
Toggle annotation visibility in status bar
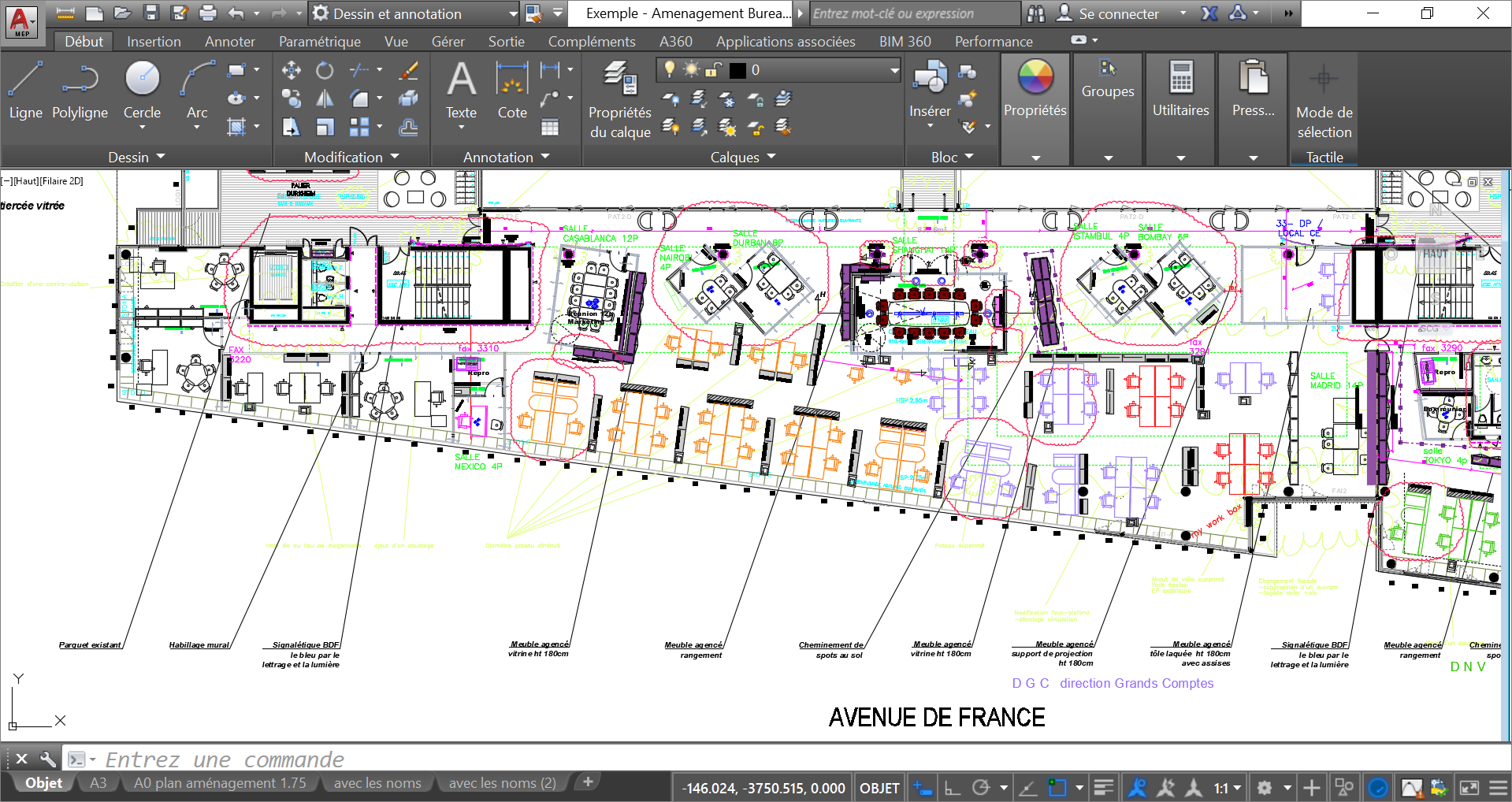point(1137,788)
